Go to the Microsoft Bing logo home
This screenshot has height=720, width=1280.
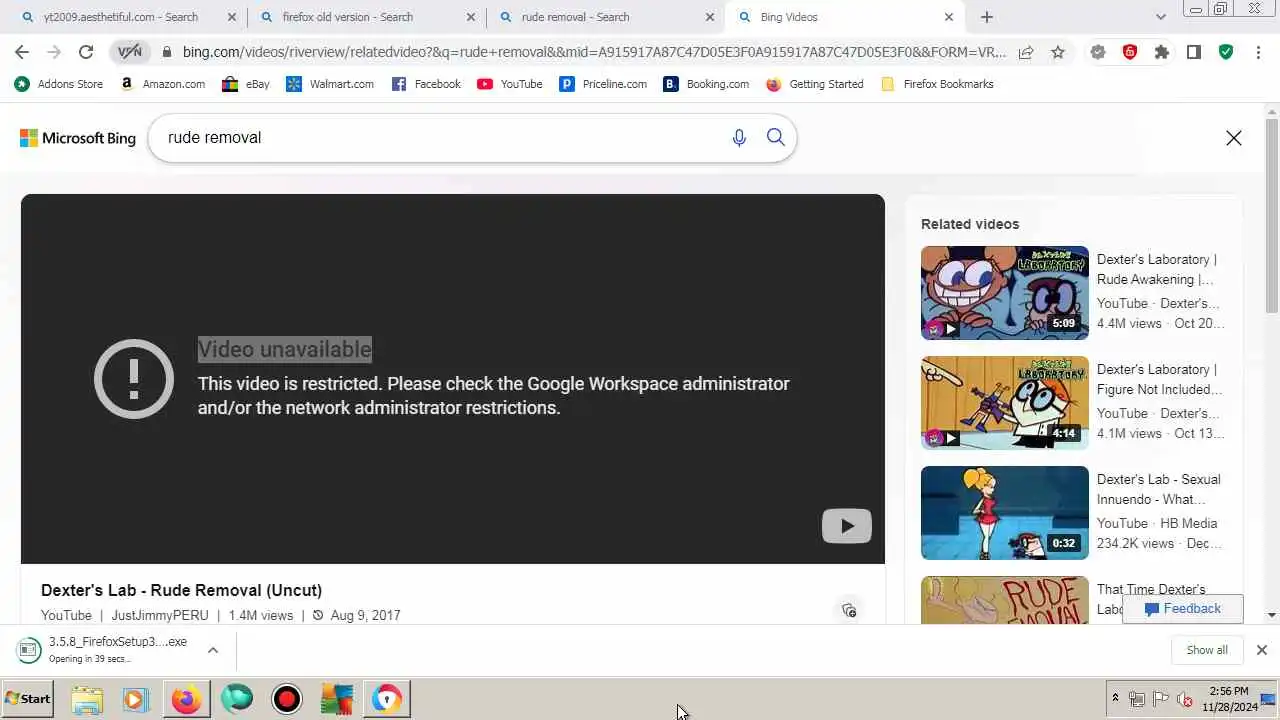(x=78, y=138)
